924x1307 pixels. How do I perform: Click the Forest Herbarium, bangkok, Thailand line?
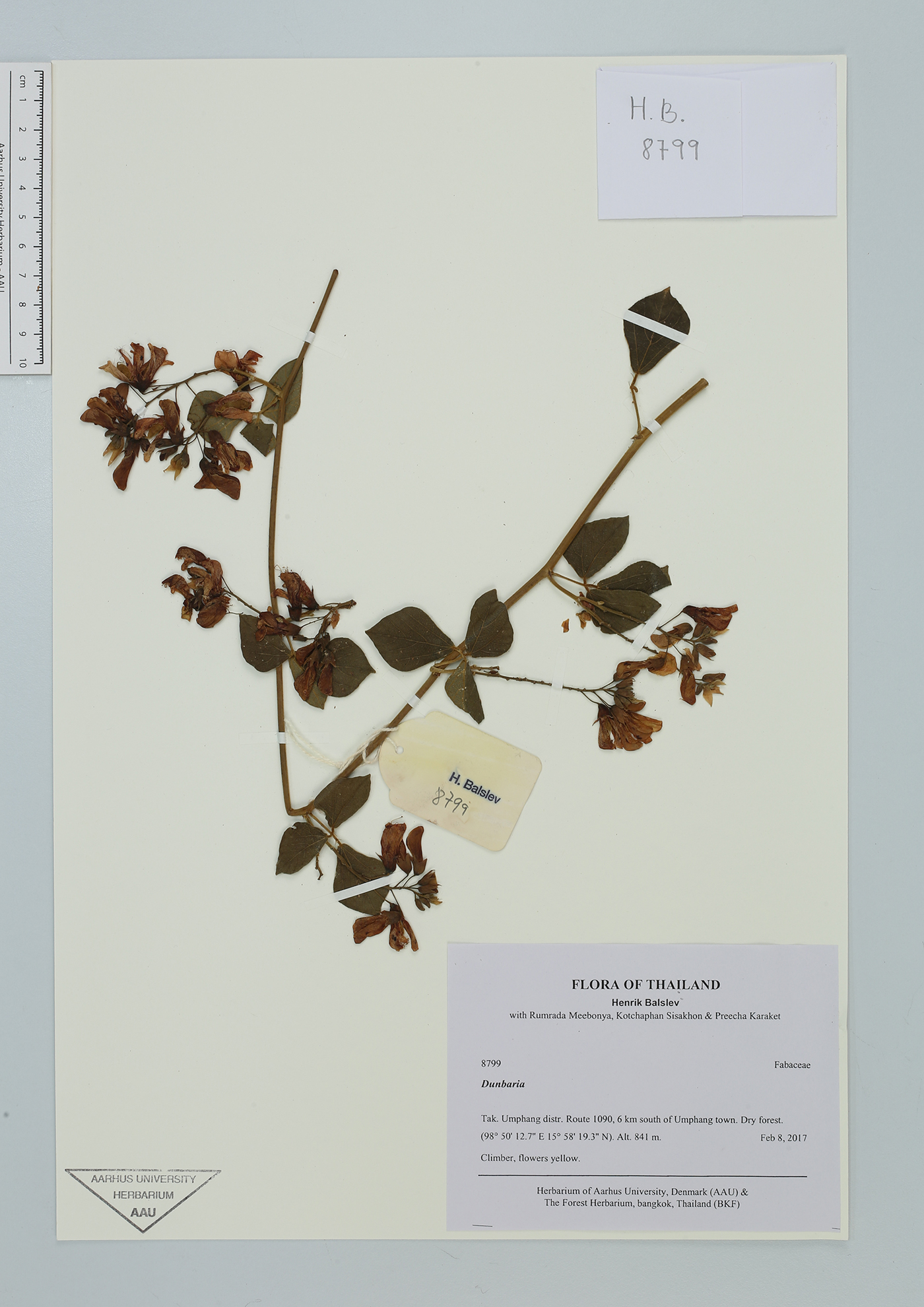point(642,1203)
